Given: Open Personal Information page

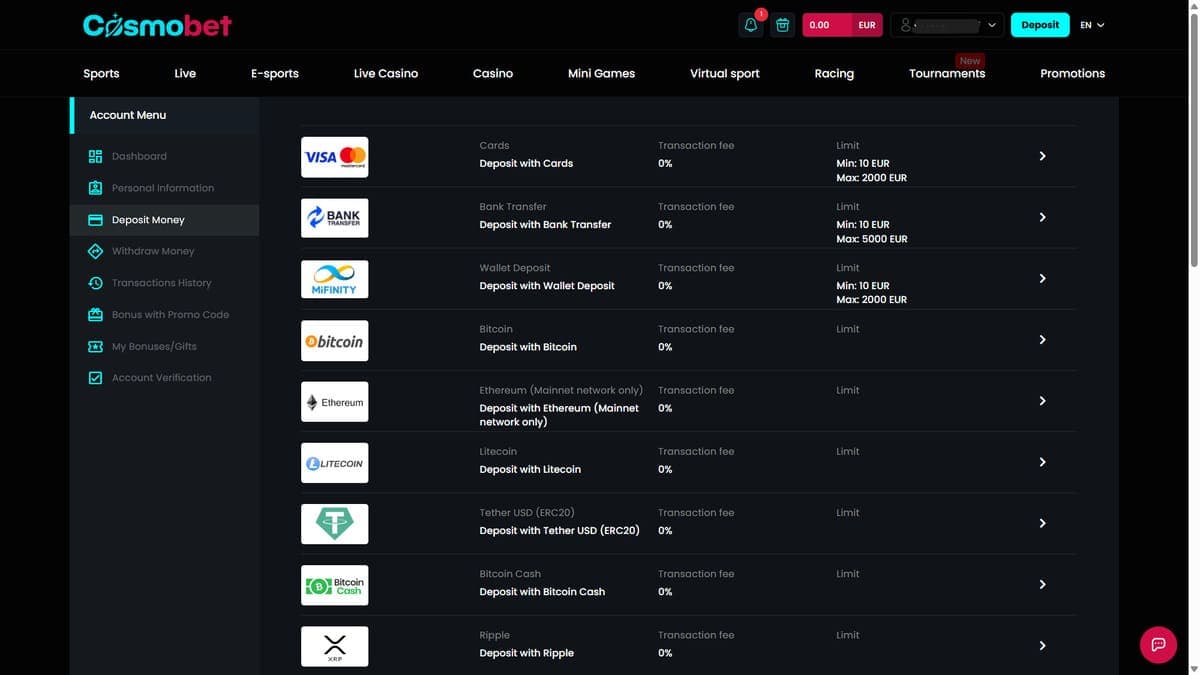Looking at the screenshot, I should coord(163,188).
